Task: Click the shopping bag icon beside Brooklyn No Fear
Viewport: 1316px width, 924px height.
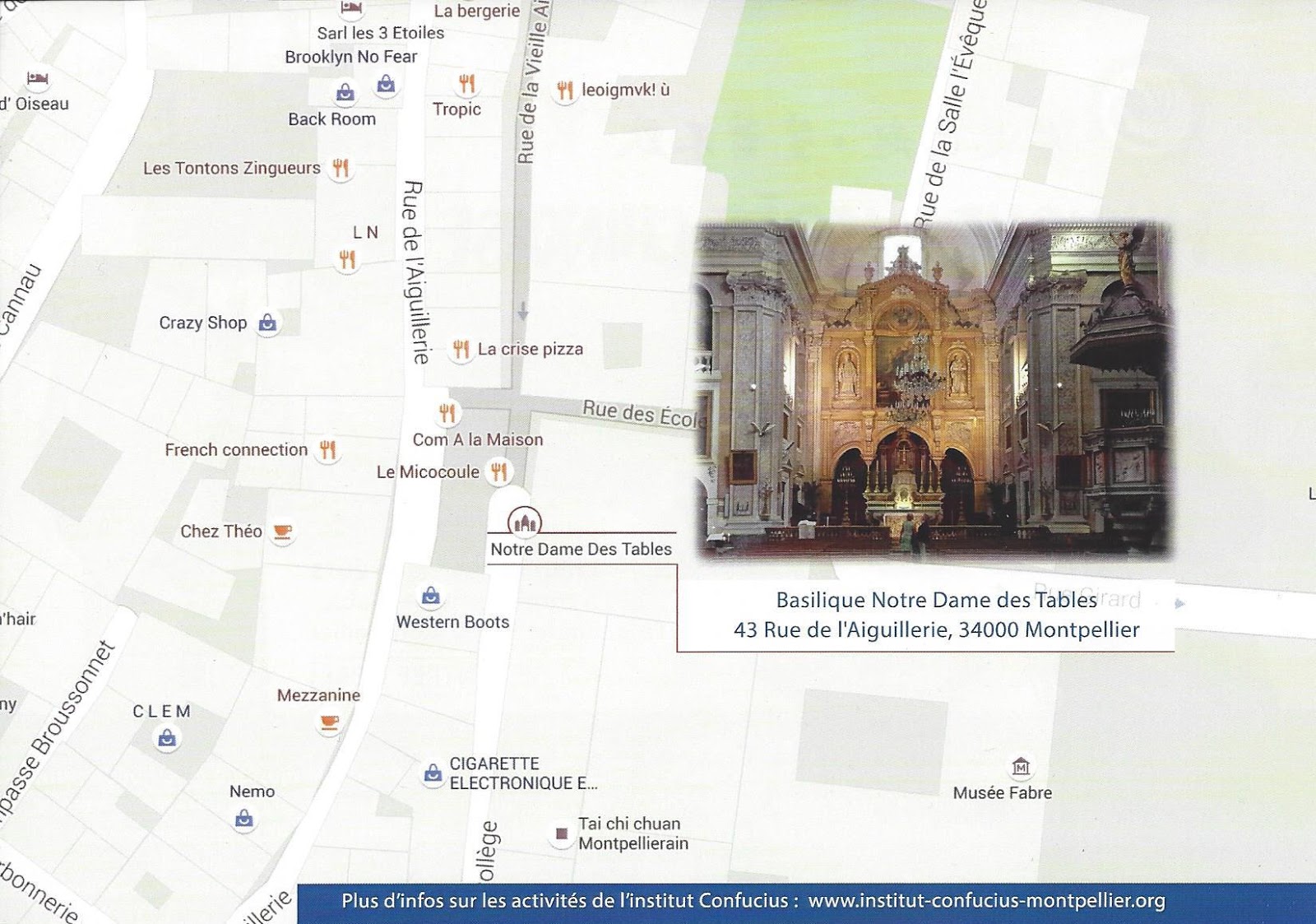Action: pos(386,83)
